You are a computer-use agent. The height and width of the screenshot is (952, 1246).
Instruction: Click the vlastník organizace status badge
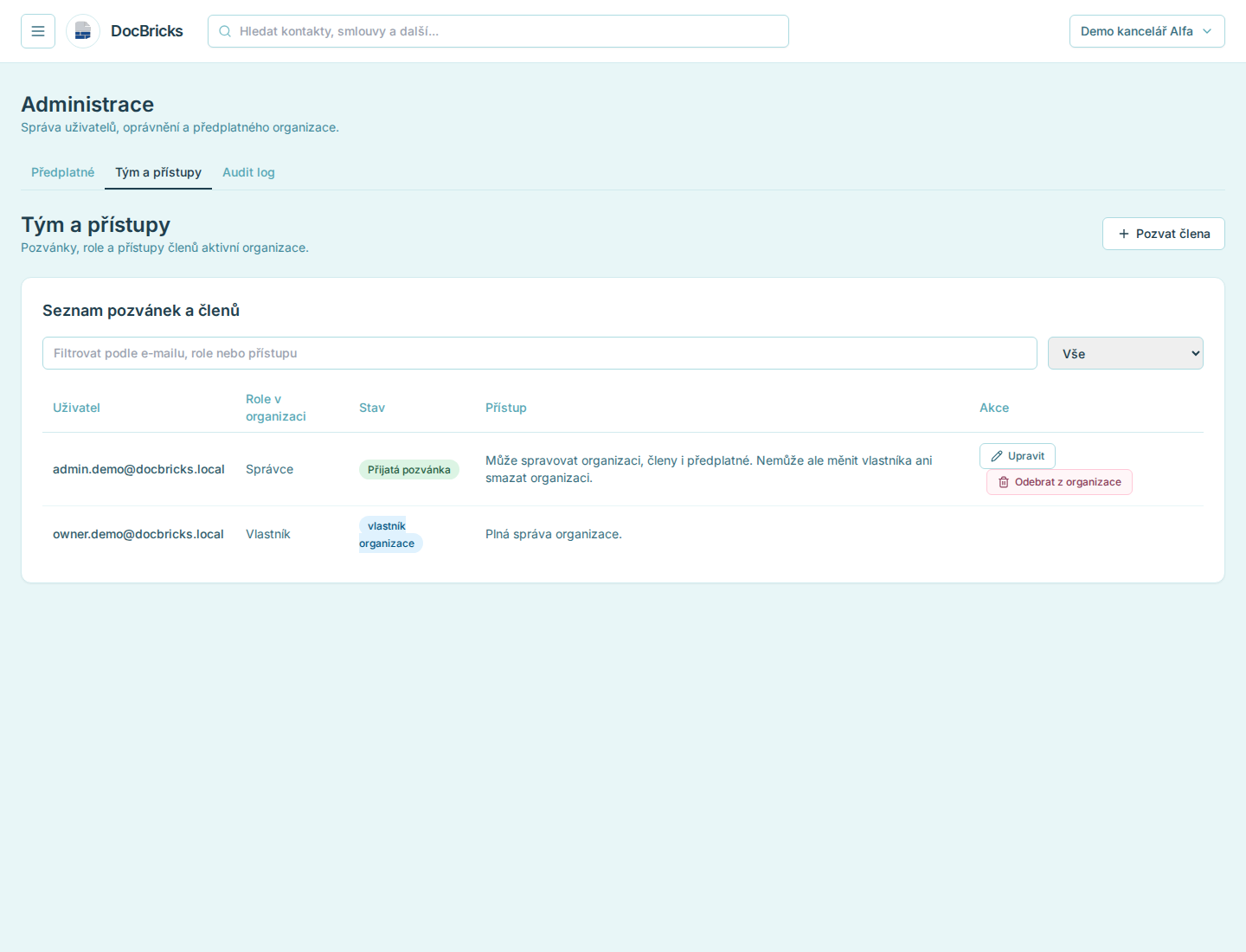coord(390,535)
